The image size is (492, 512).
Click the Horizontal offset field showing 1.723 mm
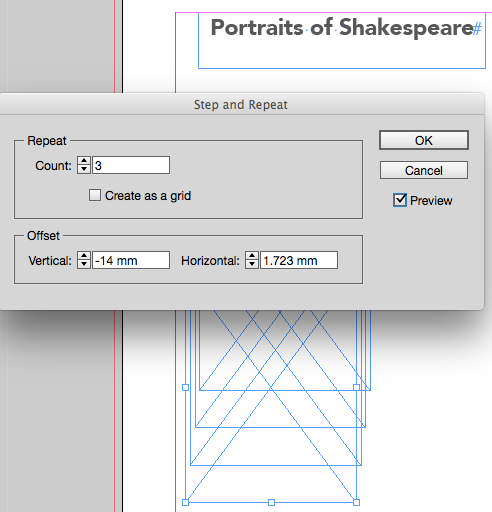click(x=299, y=260)
